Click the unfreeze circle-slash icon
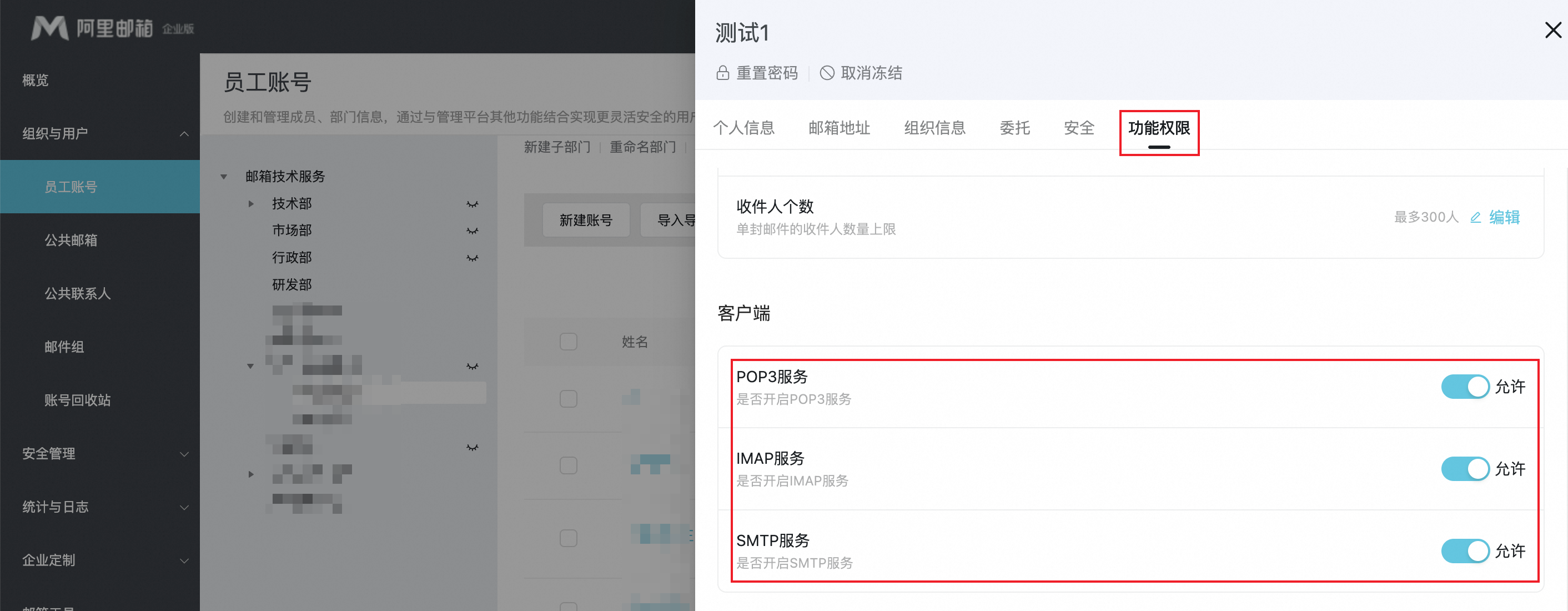 pyautogui.click(x=827, y=73)
